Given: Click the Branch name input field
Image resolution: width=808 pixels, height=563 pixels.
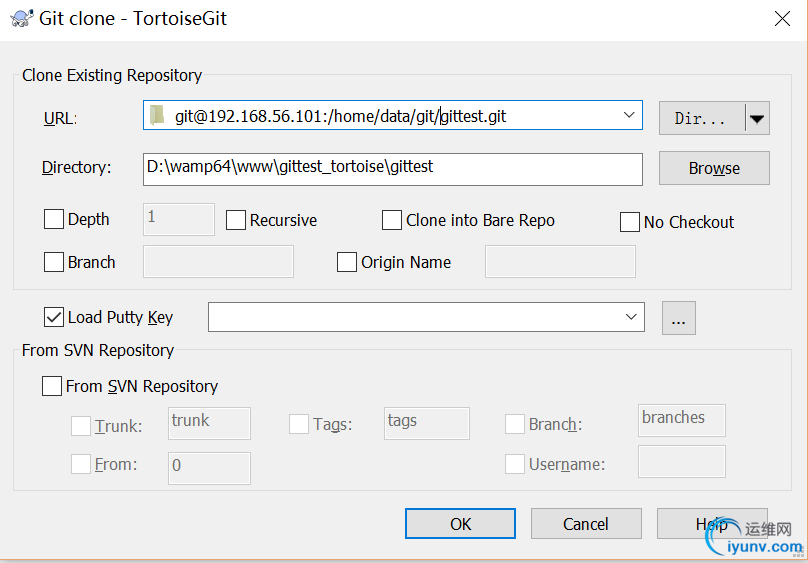Looking at the screenshot, I should [218, 262].
